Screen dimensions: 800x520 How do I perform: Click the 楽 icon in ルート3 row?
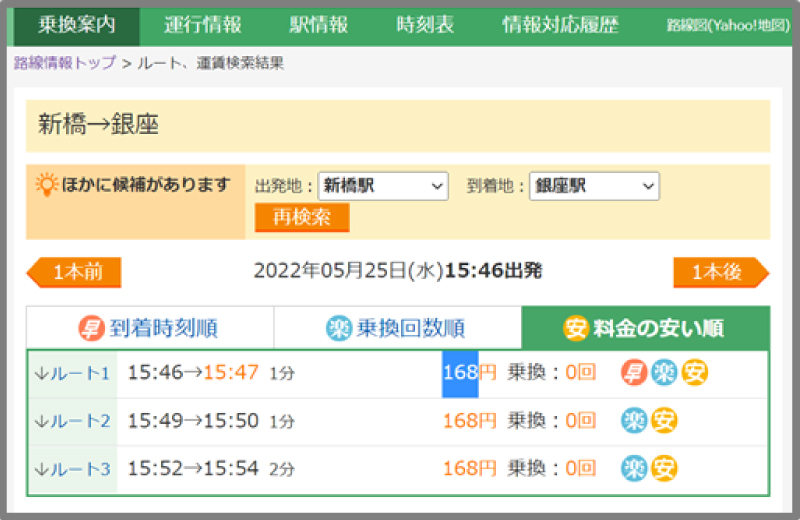[634, 468]
